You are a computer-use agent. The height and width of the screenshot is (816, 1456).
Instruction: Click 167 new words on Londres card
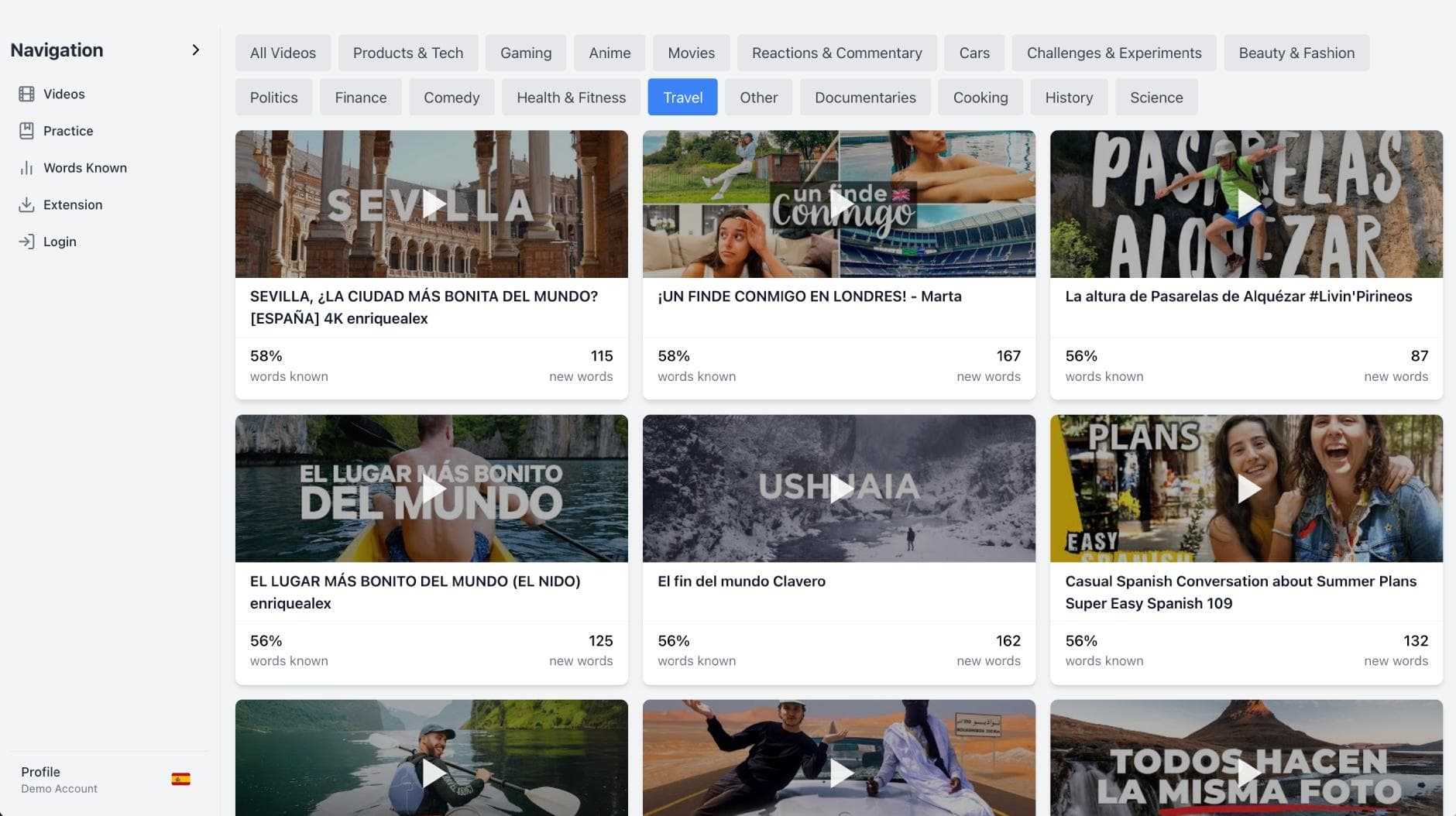(988, 365)
